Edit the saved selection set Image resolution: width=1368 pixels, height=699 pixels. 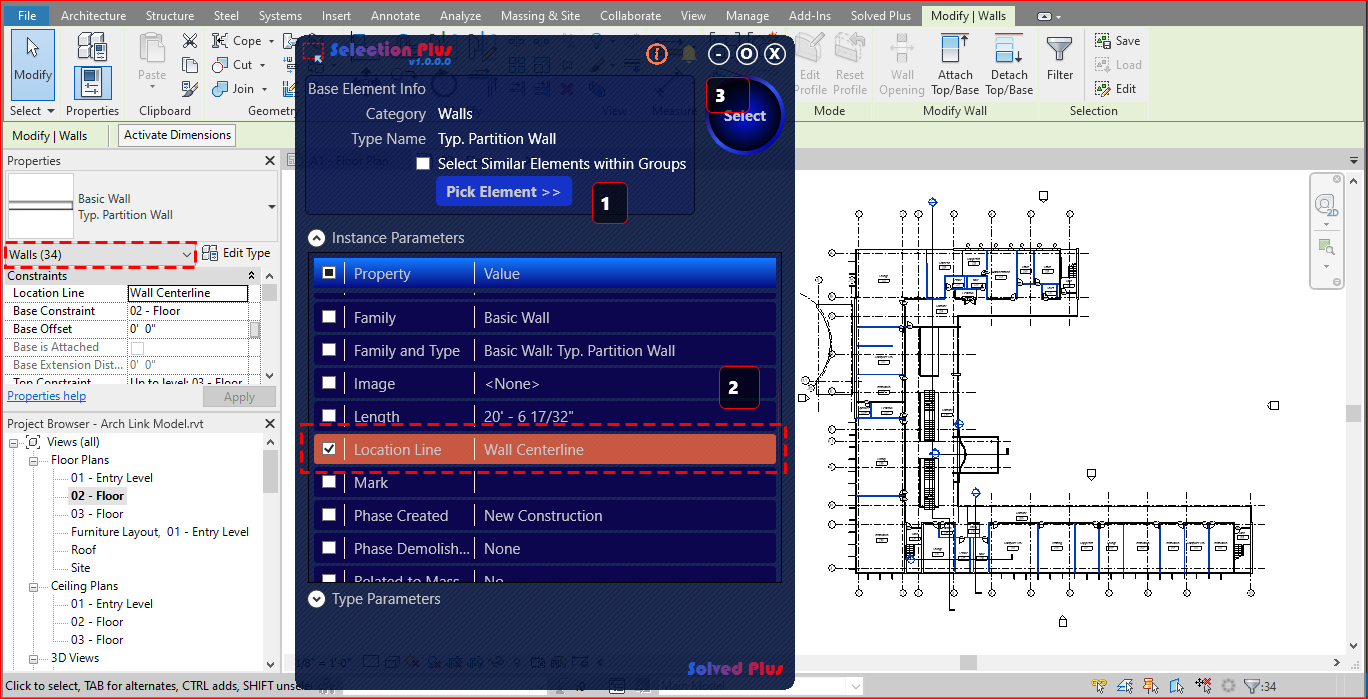pos(1116,89)
